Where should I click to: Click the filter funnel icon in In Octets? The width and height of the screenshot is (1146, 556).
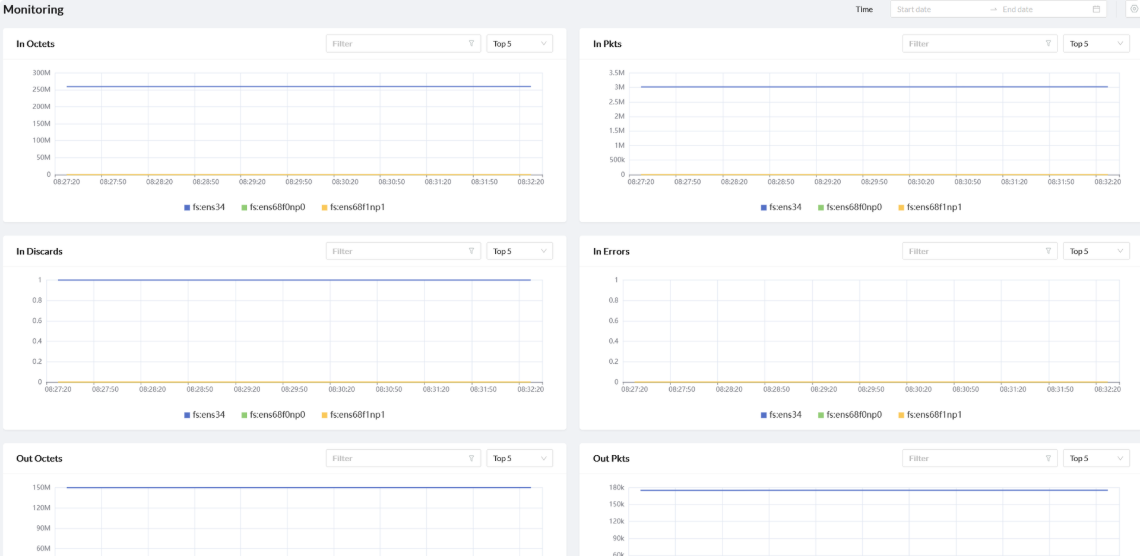471,44
